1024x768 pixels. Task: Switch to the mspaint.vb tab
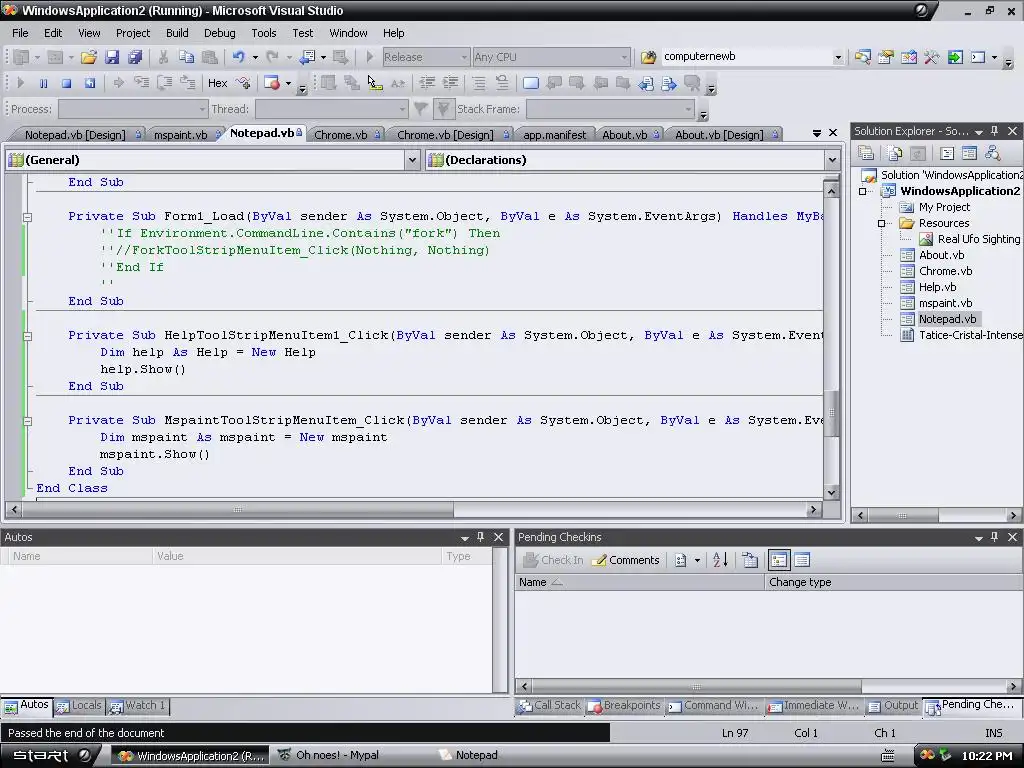click(180, 135)
